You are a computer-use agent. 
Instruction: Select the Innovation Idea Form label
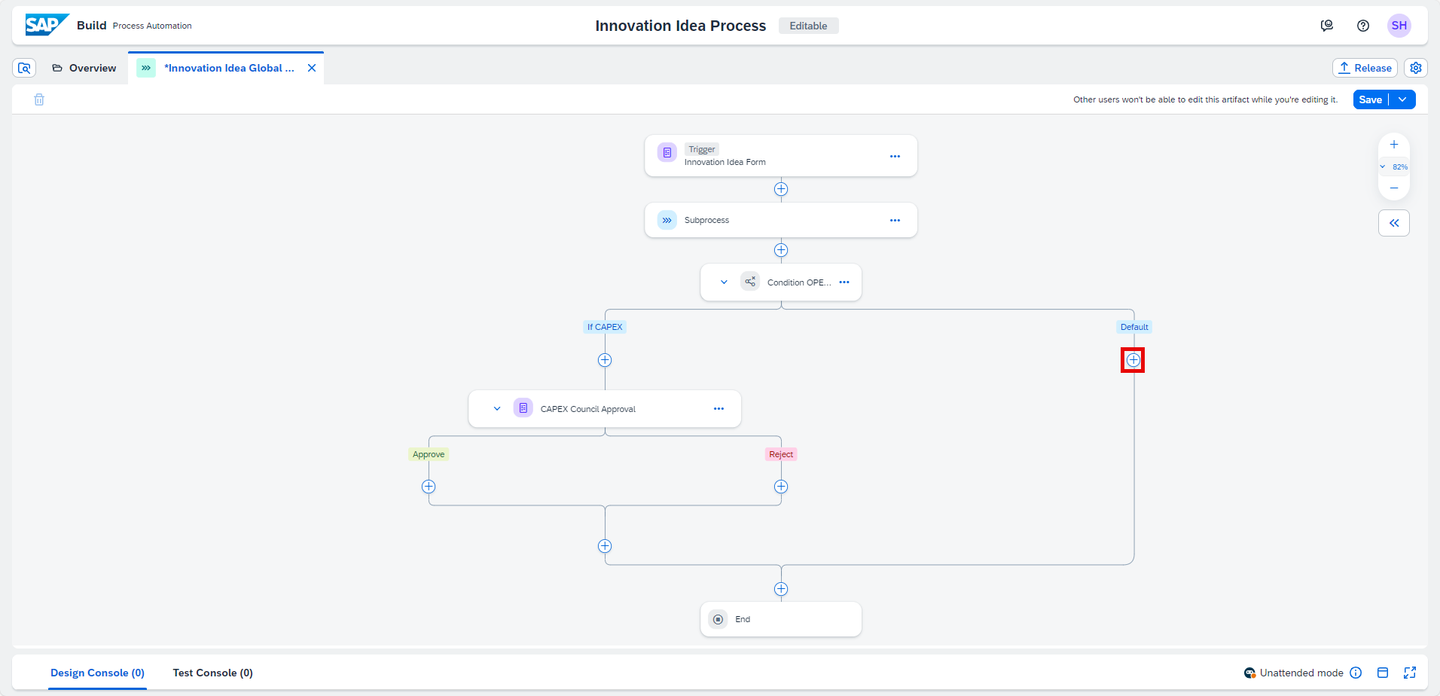[x=725, y=162]
